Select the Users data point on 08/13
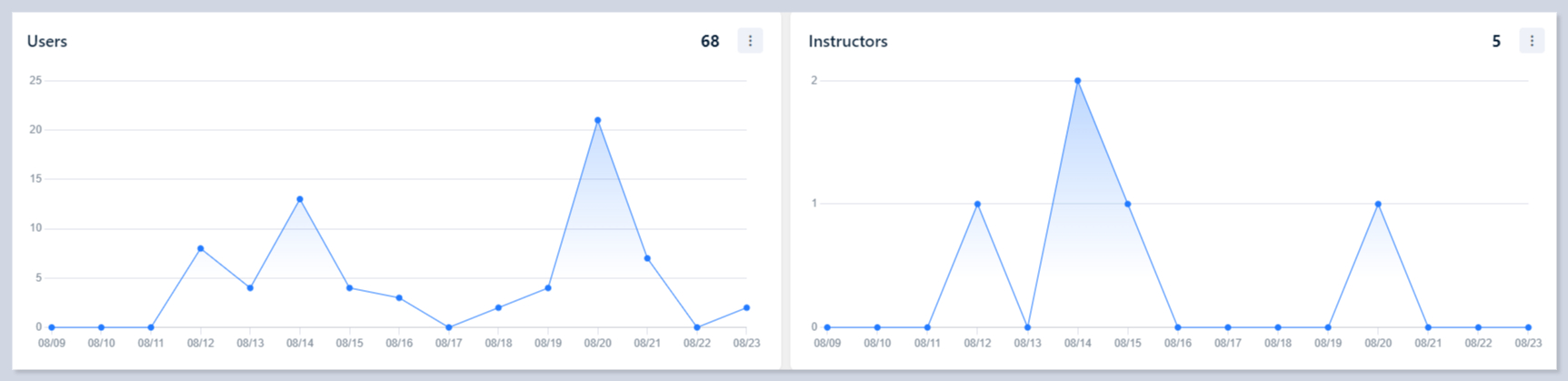1568x381 pixels. point(250,288)
